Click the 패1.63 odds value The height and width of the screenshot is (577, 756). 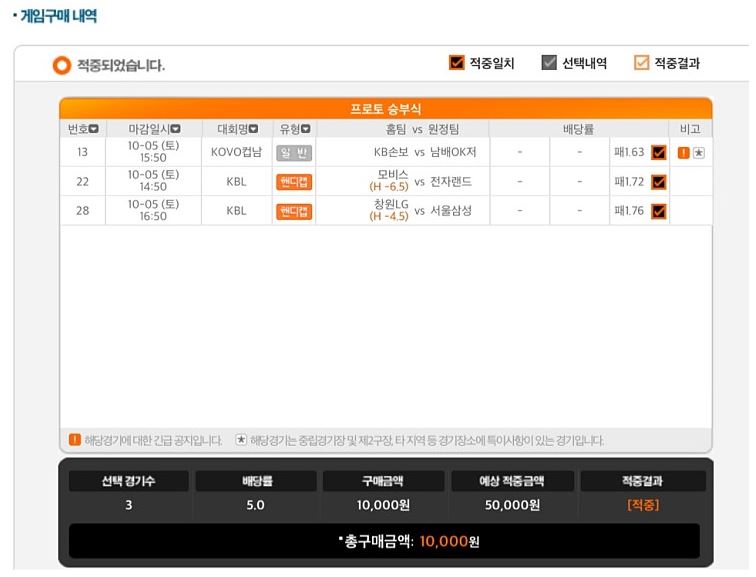tap(629, 152)
